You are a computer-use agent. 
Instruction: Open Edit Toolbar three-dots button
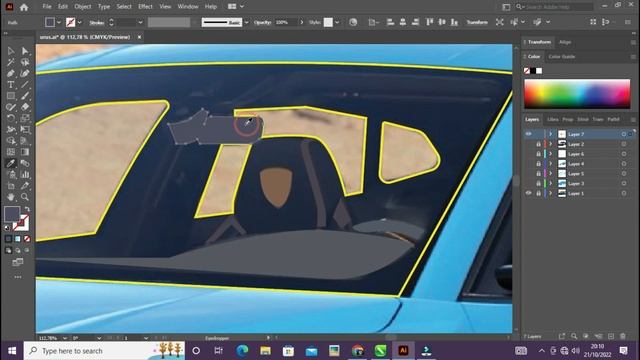click(18, 277)
